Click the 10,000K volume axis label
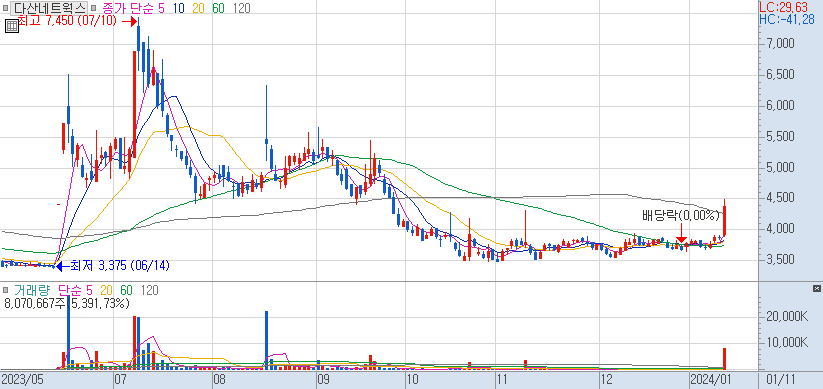 pyautogui.click(x=786, y=343)
